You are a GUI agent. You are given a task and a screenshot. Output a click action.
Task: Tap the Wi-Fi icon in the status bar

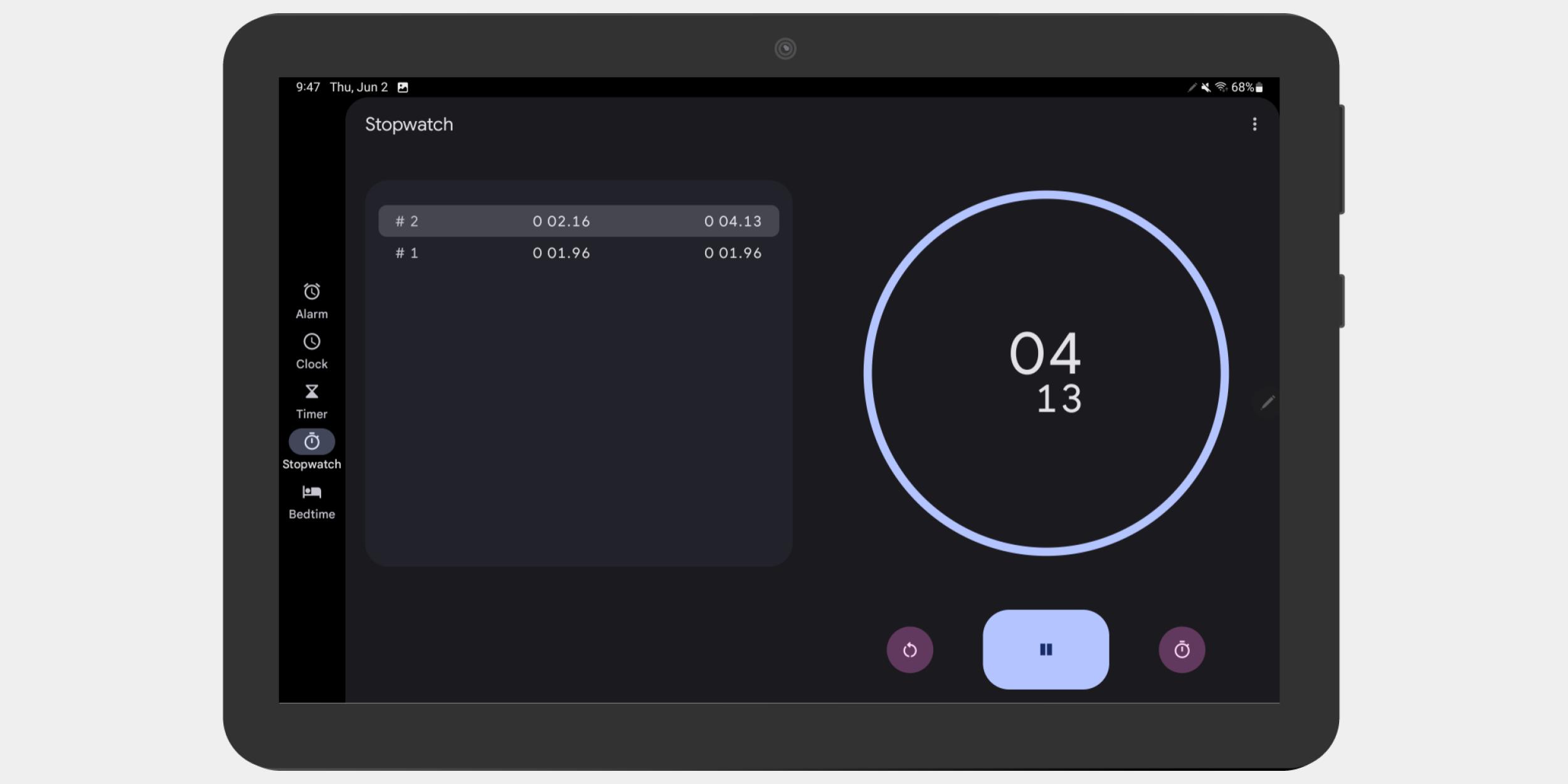[1221, 87]
